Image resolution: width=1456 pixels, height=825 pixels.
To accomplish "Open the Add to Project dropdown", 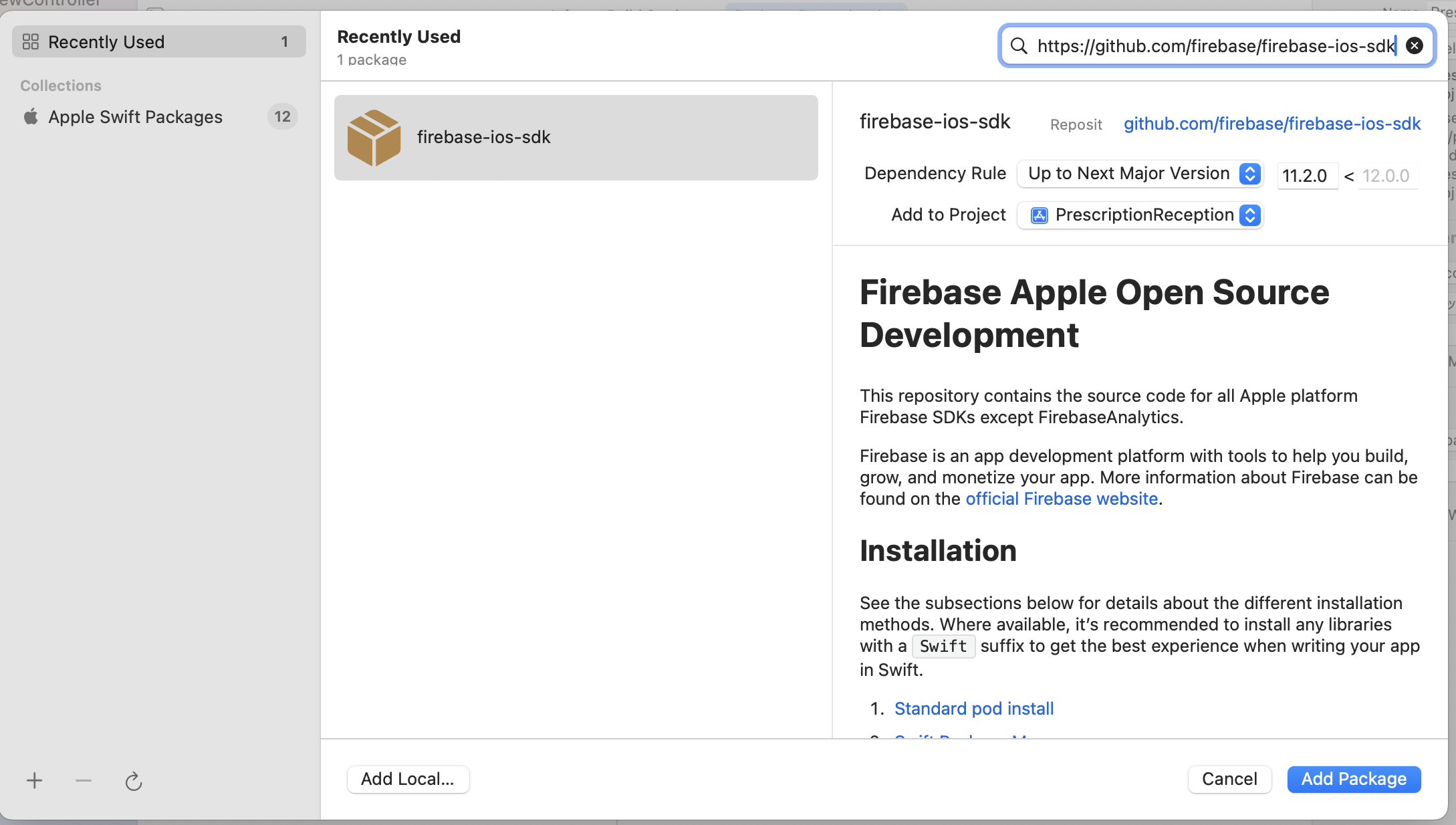I will point(1139,215).
